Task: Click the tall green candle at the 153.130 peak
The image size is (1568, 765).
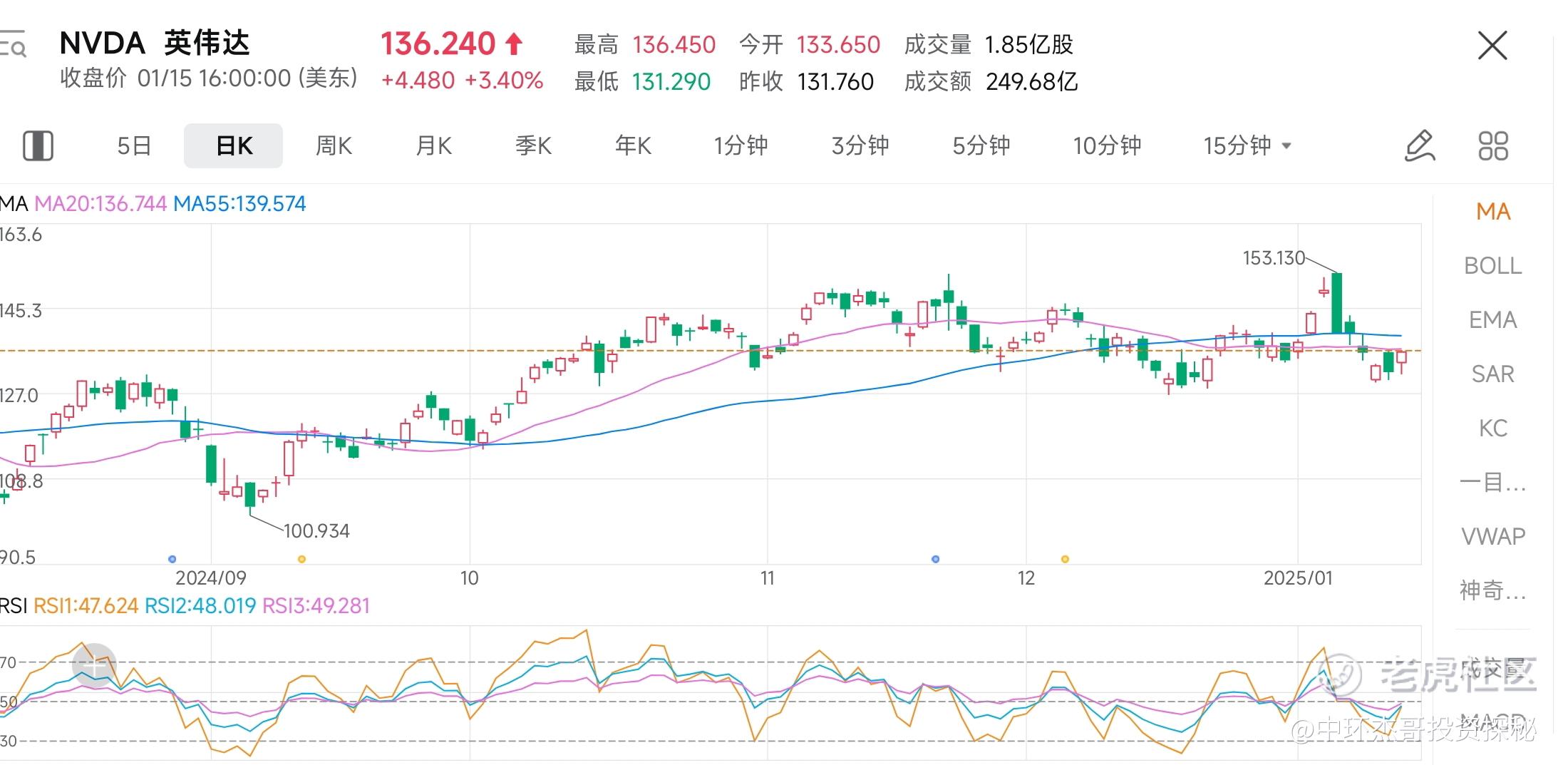Action: (x=1337, y=303)
